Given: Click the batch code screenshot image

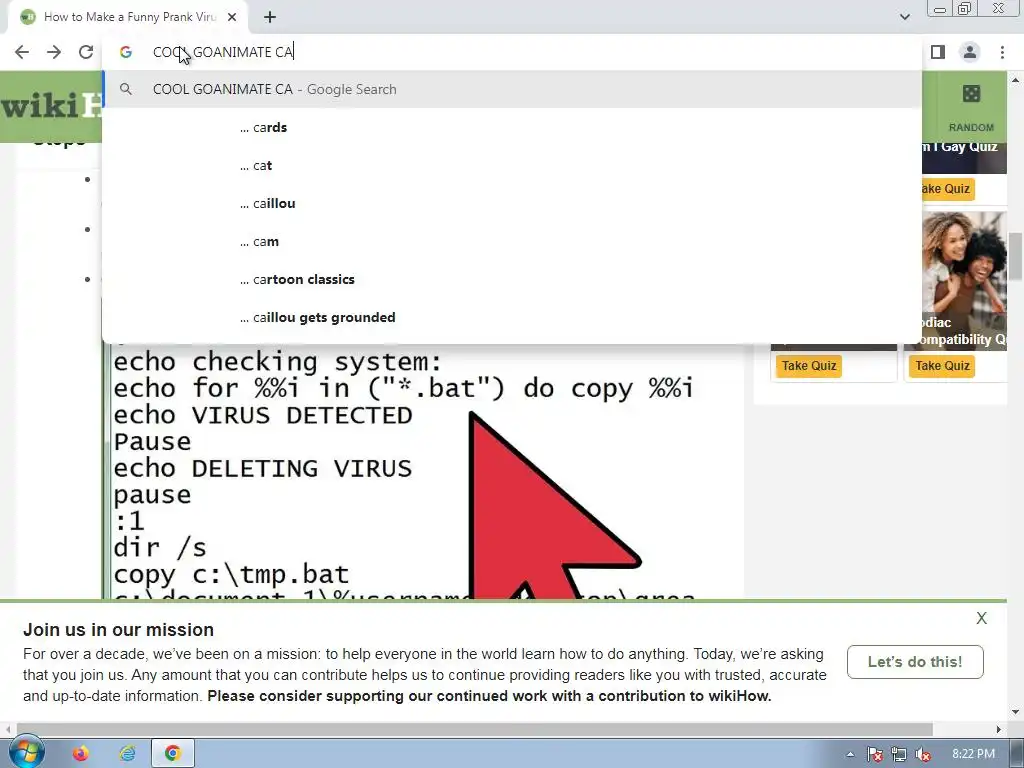Looking at the screenshot, I should click(x=423, y=472).
